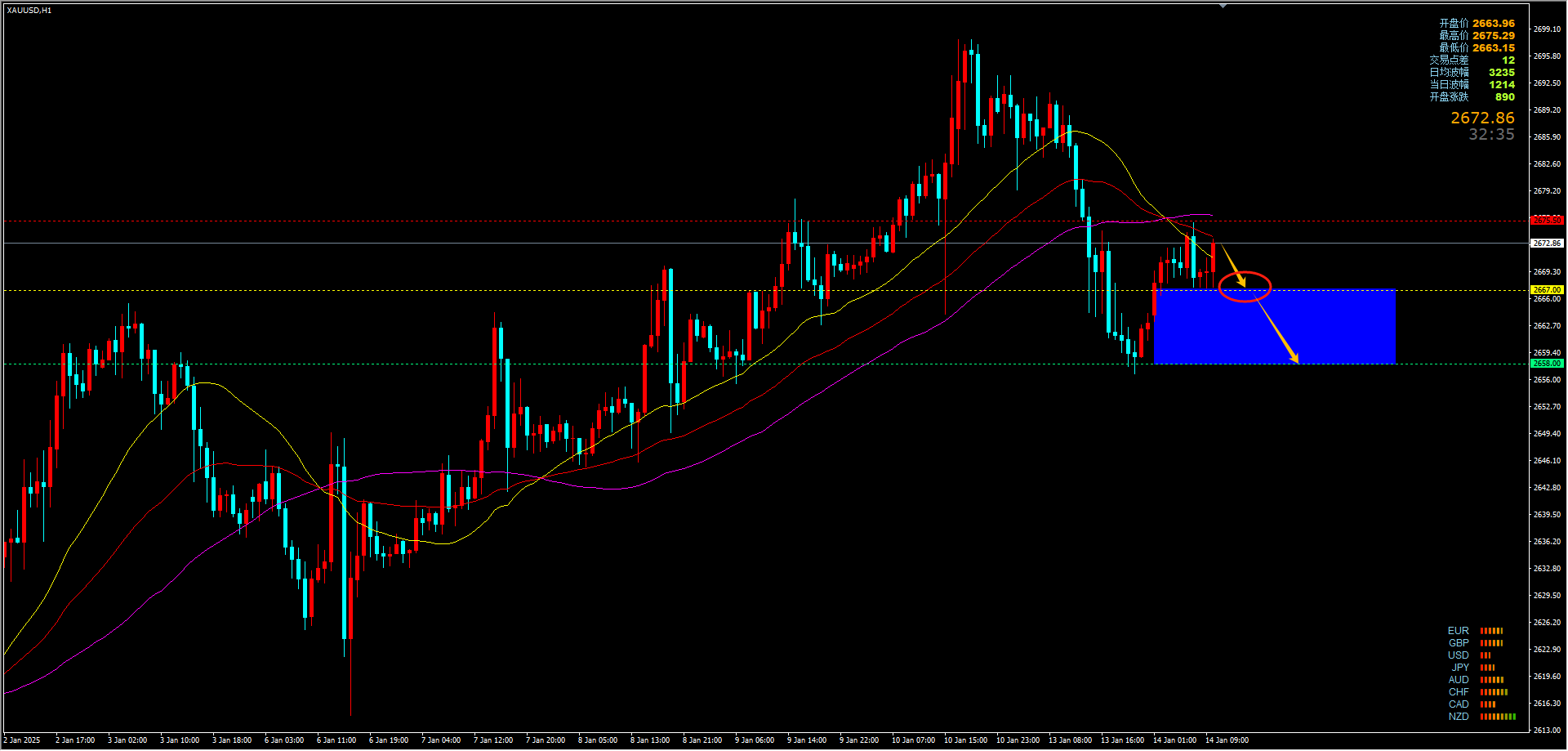The width and height of the screenshot is (1568, 751).
Task: Click the AUD currency strength label
Action: coord(1459,680)
